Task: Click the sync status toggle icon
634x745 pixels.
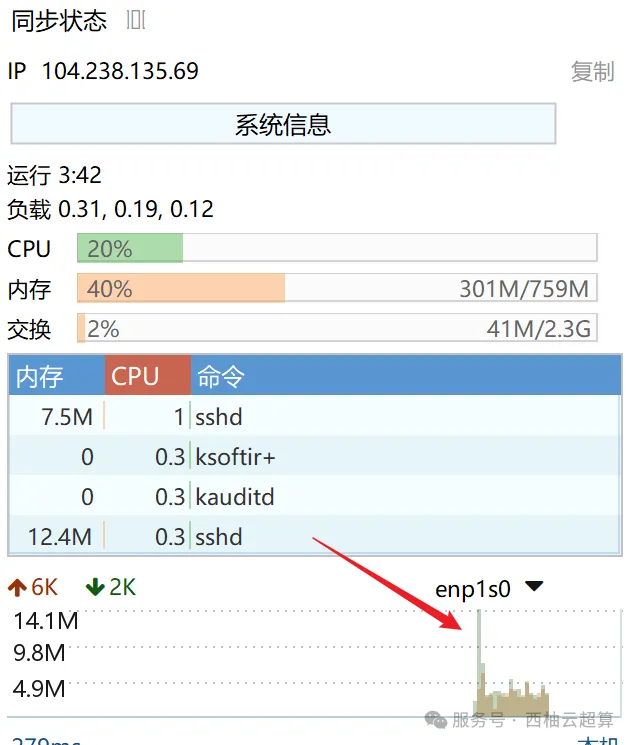Action: 136,20
